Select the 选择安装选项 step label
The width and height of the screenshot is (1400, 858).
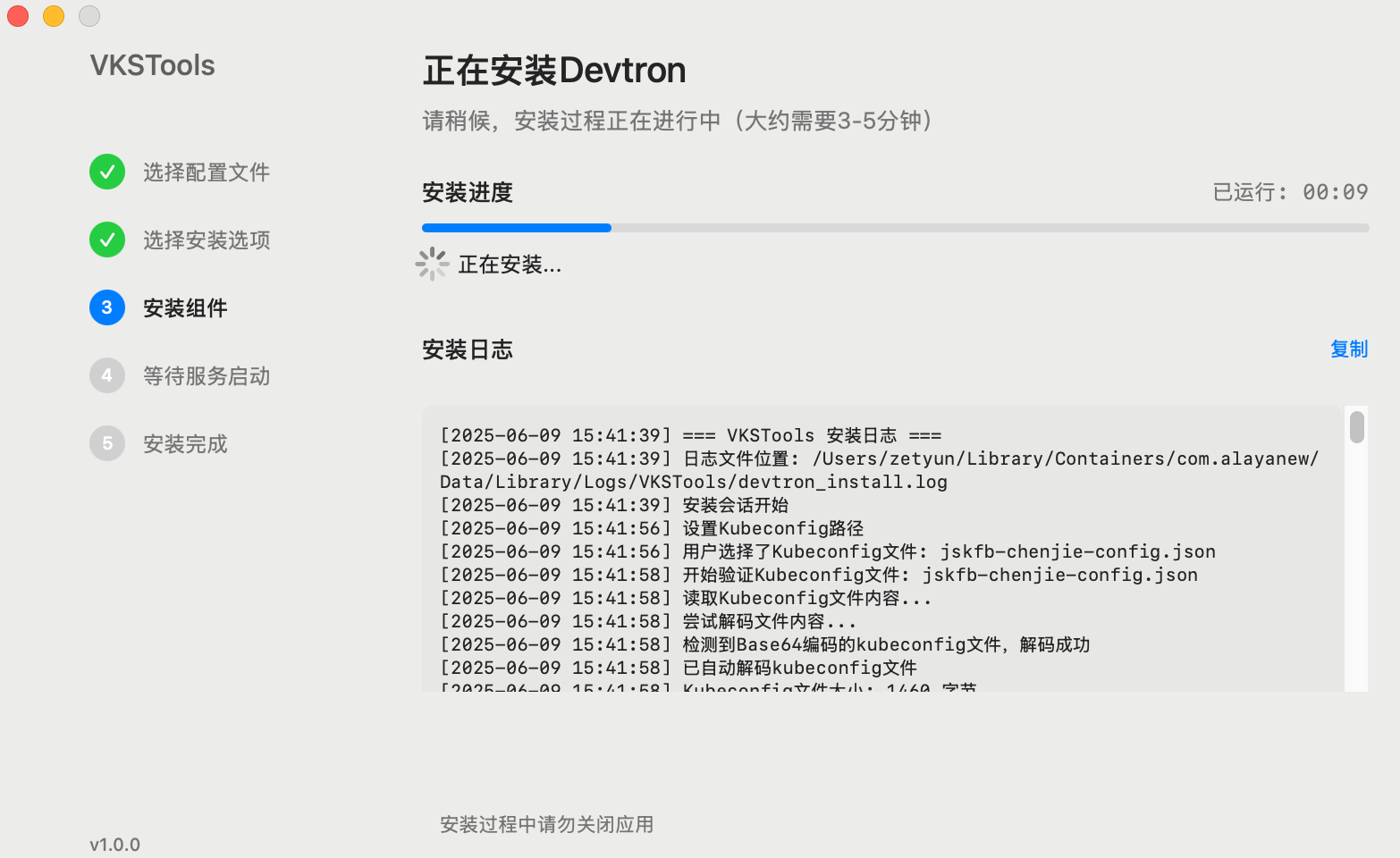click(x=207, y=240)
